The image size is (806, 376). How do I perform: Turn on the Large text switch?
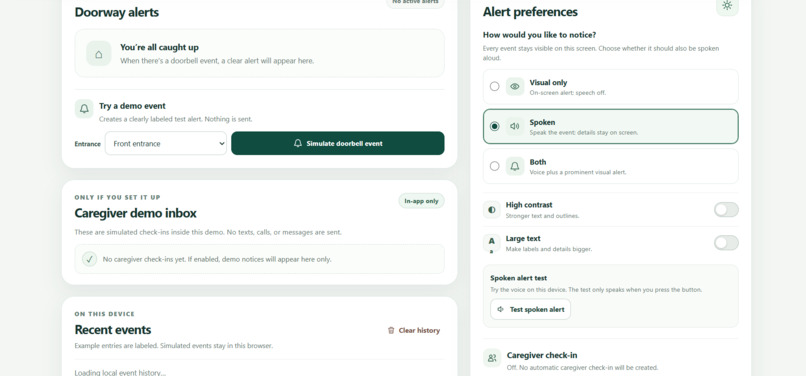click(x=726, y=243)
